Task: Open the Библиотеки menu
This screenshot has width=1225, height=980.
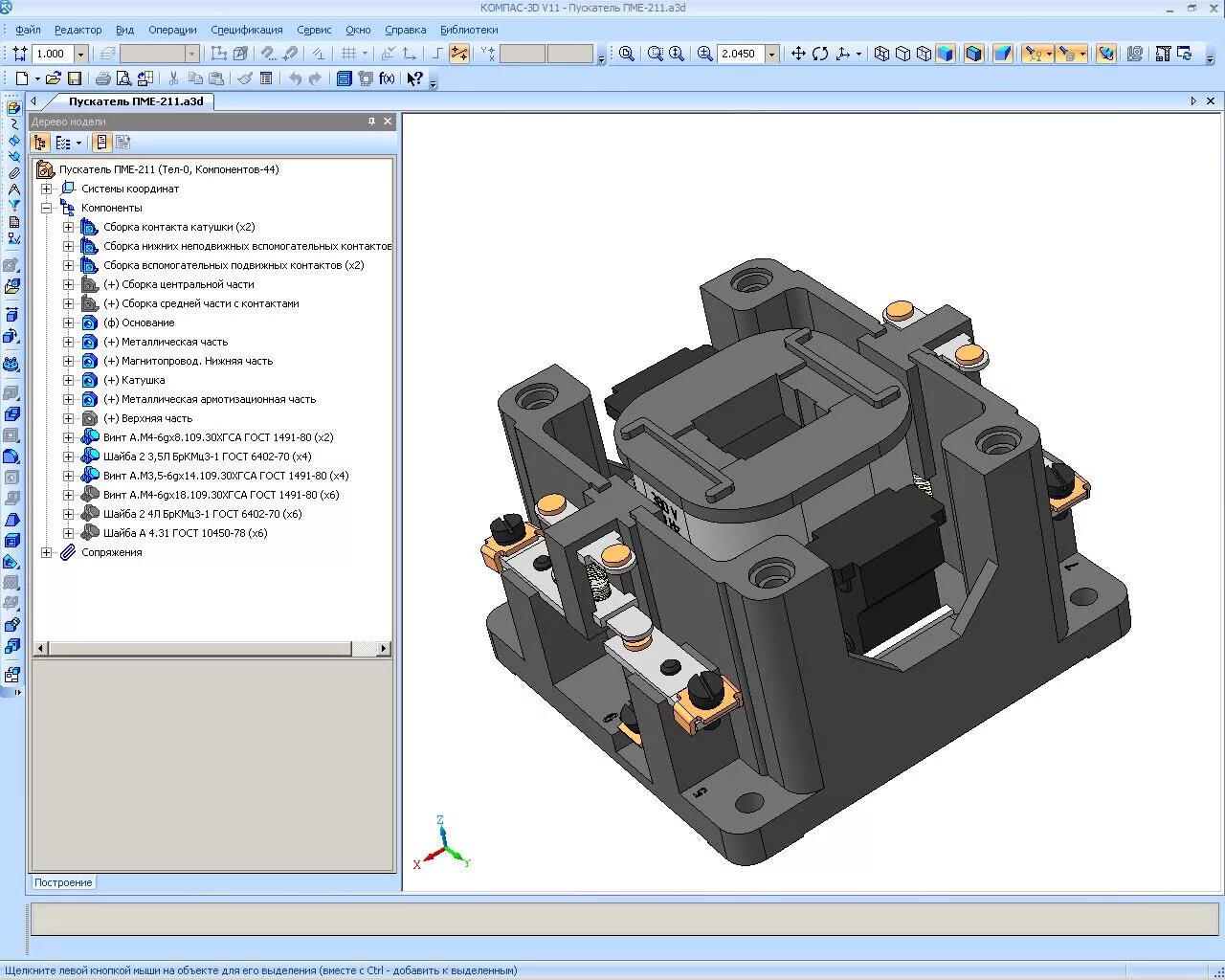Action: pos(469,30)
